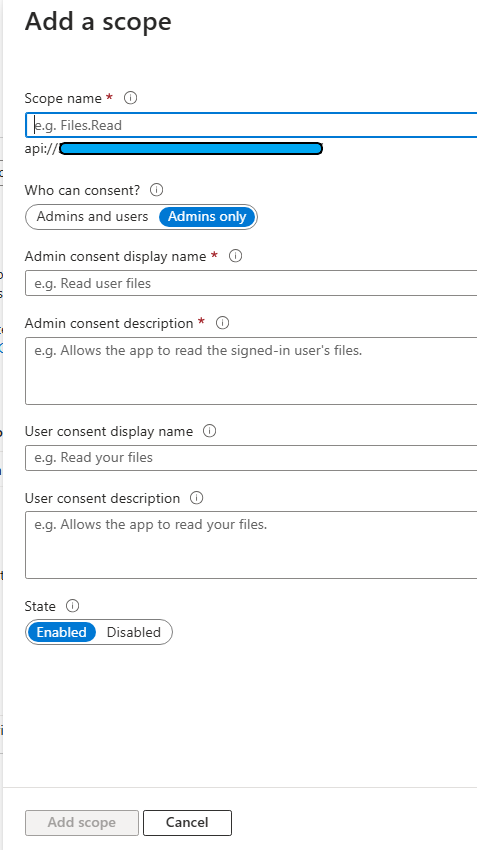Image resolution: width=477 pixels, height=850 pixels.
Task: Click inside the User consent description box
Action: pyautogui.click(x=251, y=545)
